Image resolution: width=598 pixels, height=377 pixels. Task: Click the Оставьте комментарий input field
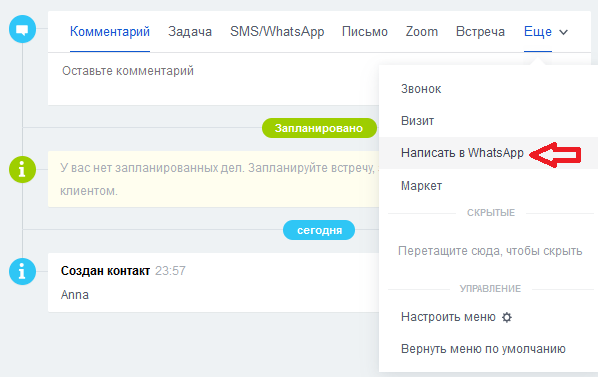pos(214,79)
